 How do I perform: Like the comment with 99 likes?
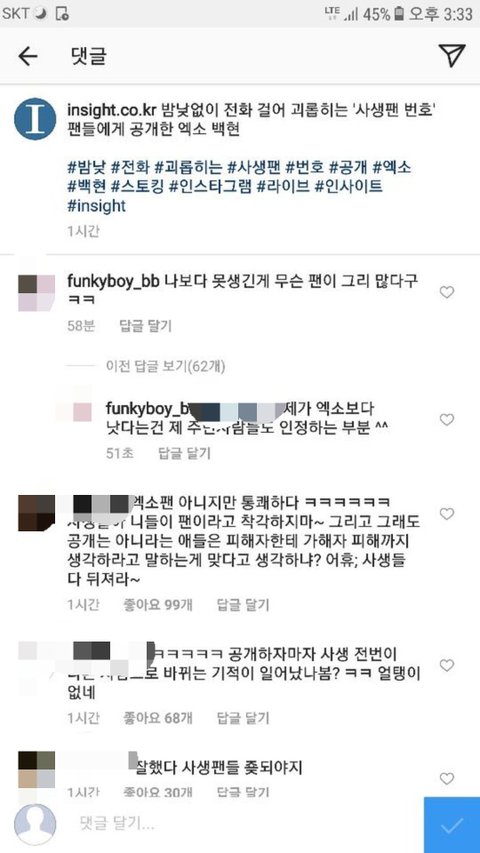click(x=447, y=514)
